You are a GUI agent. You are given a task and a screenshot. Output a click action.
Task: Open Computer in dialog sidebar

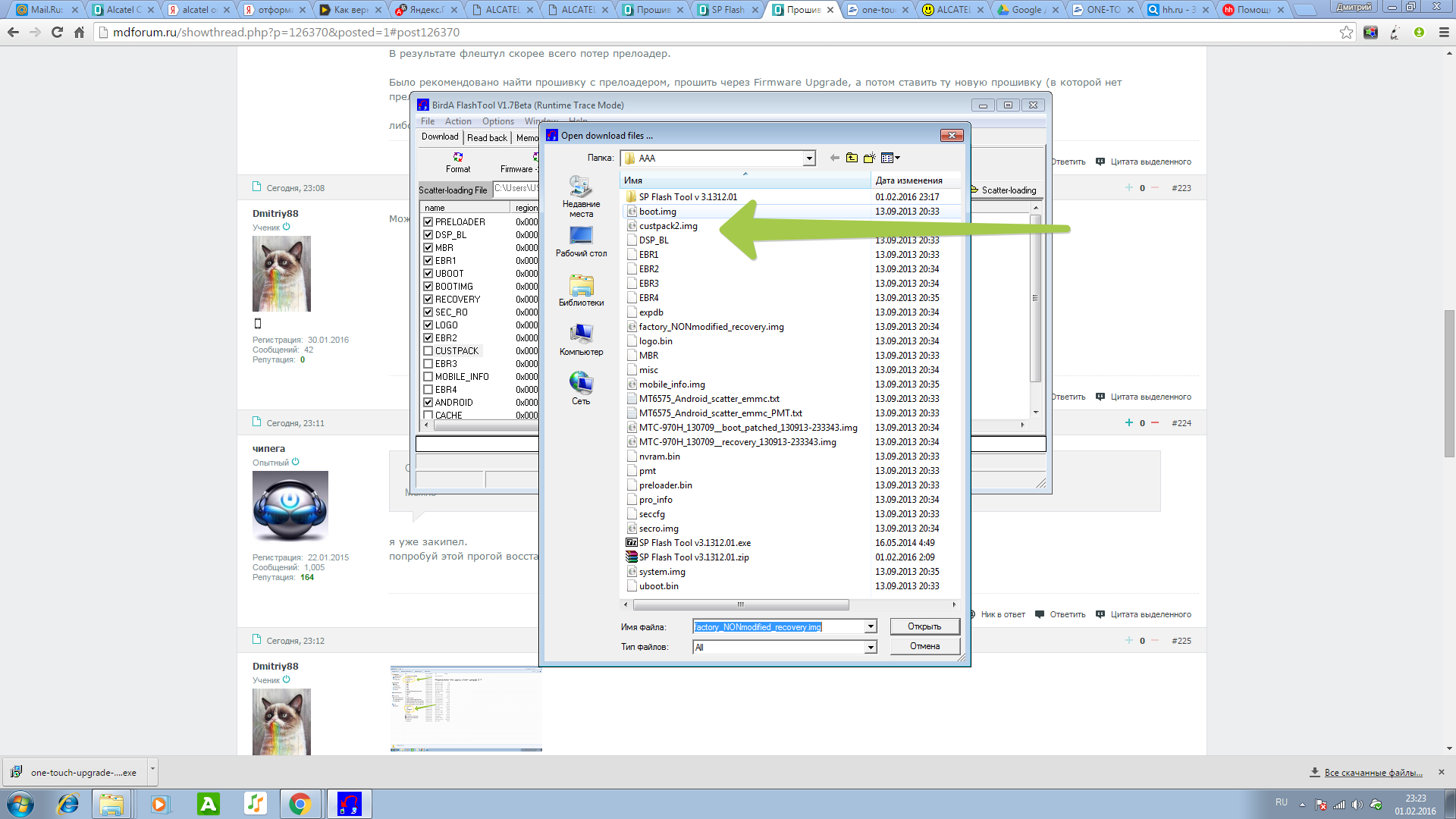581,340
